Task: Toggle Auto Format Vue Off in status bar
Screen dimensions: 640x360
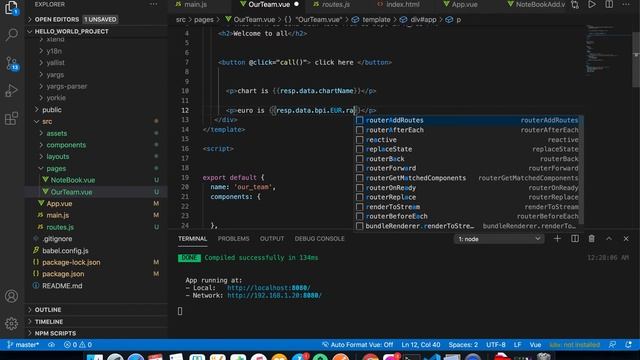Action: pos(358,344)
